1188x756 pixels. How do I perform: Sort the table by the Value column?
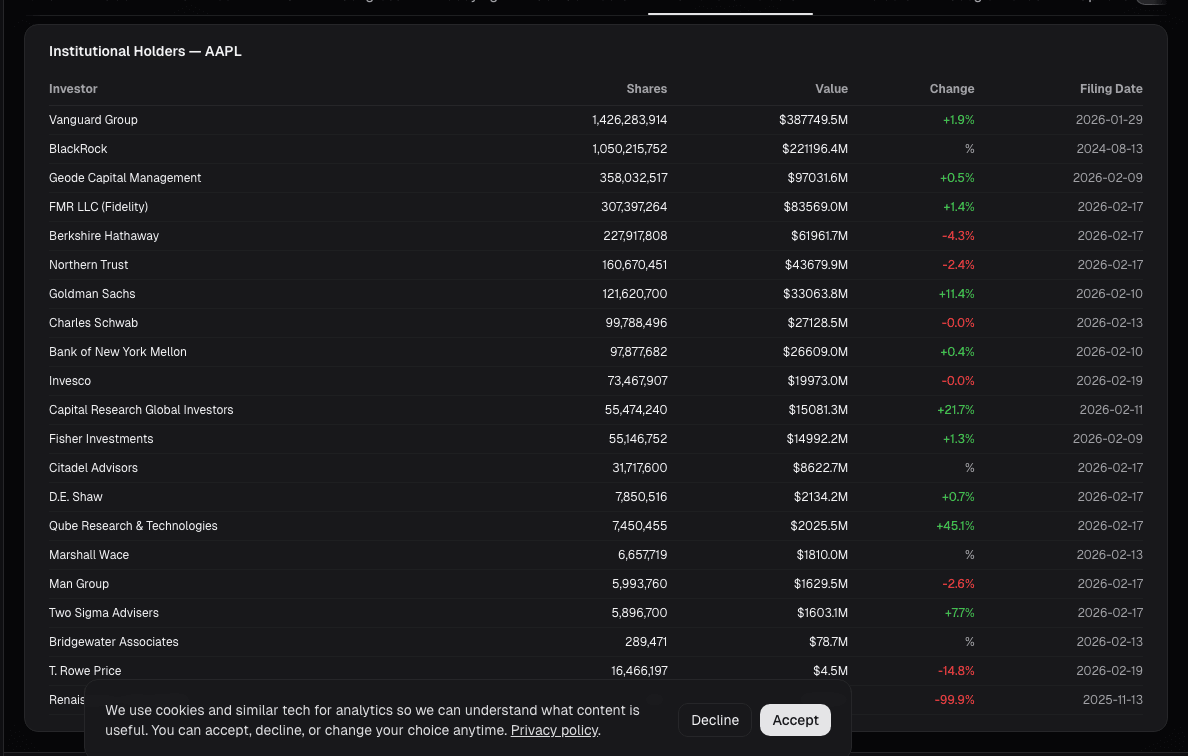(x=831, y=88)
